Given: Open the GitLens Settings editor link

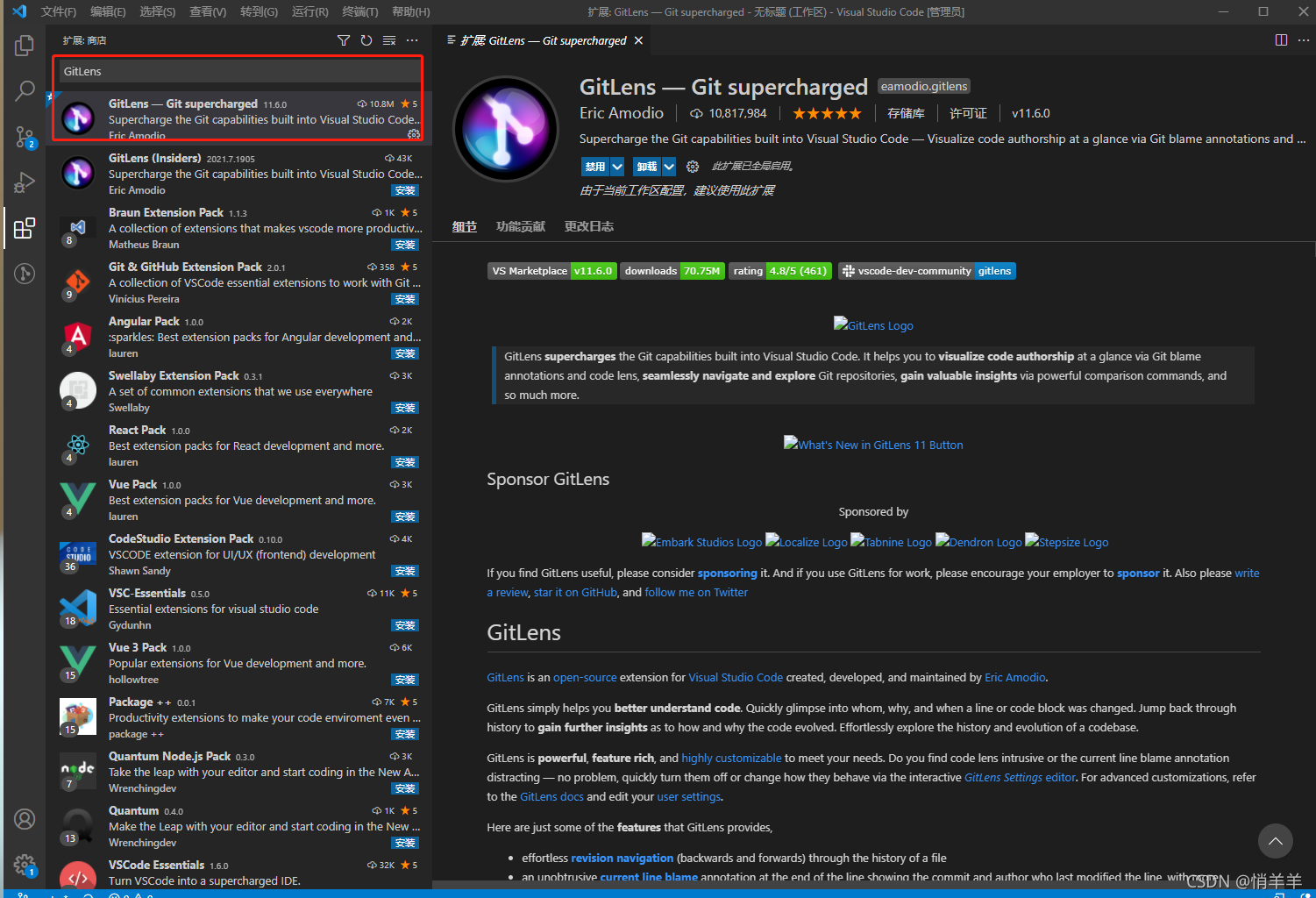Looking at the screenshot, I should point(1020,777).
